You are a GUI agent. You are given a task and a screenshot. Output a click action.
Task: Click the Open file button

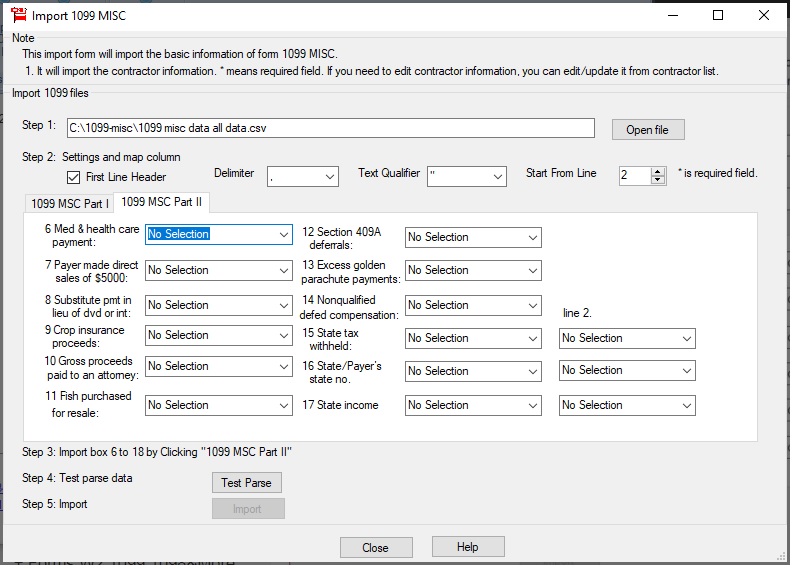pos(647,130)
